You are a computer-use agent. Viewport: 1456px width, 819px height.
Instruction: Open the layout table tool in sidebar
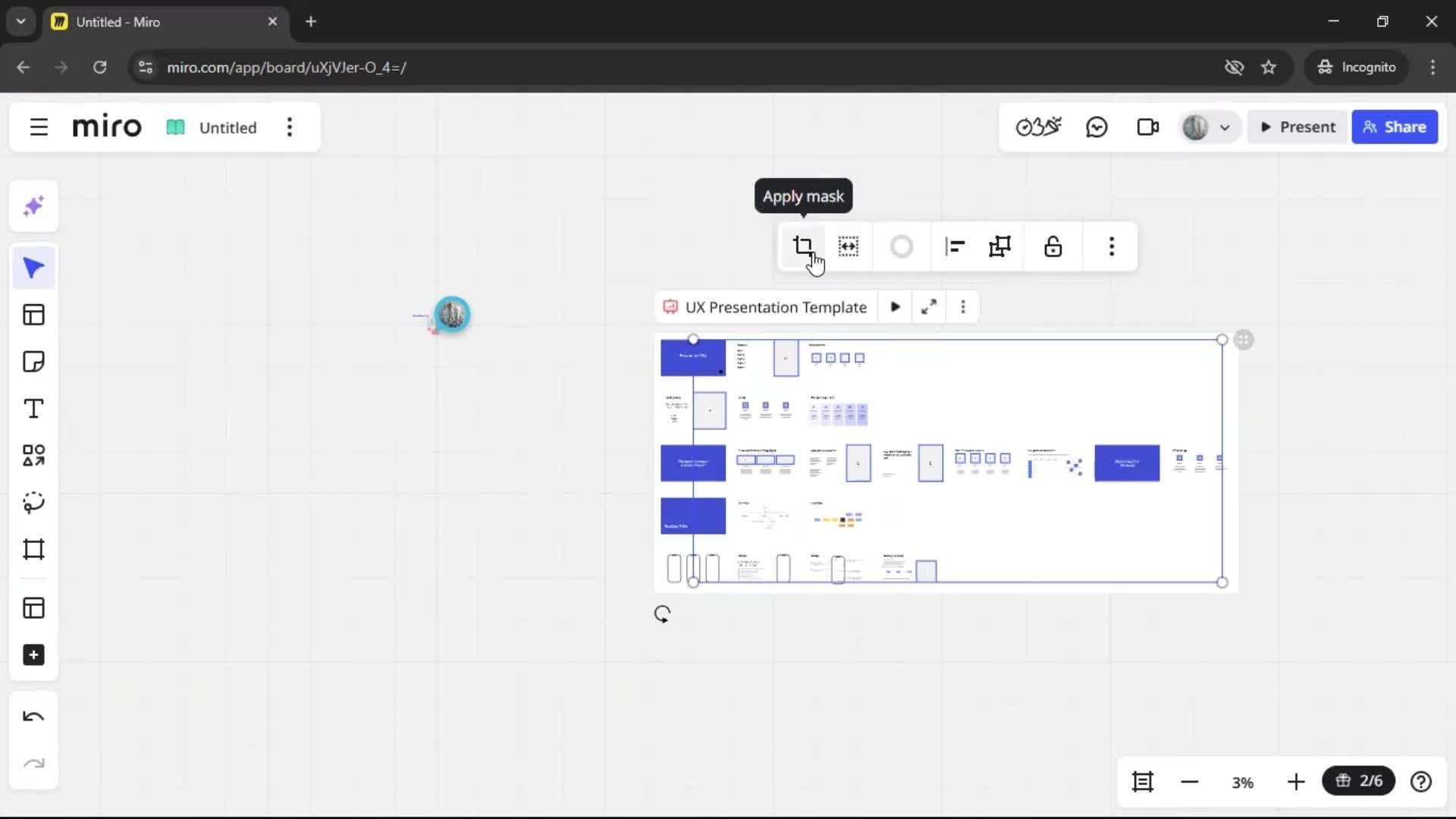tap(33, 608)
